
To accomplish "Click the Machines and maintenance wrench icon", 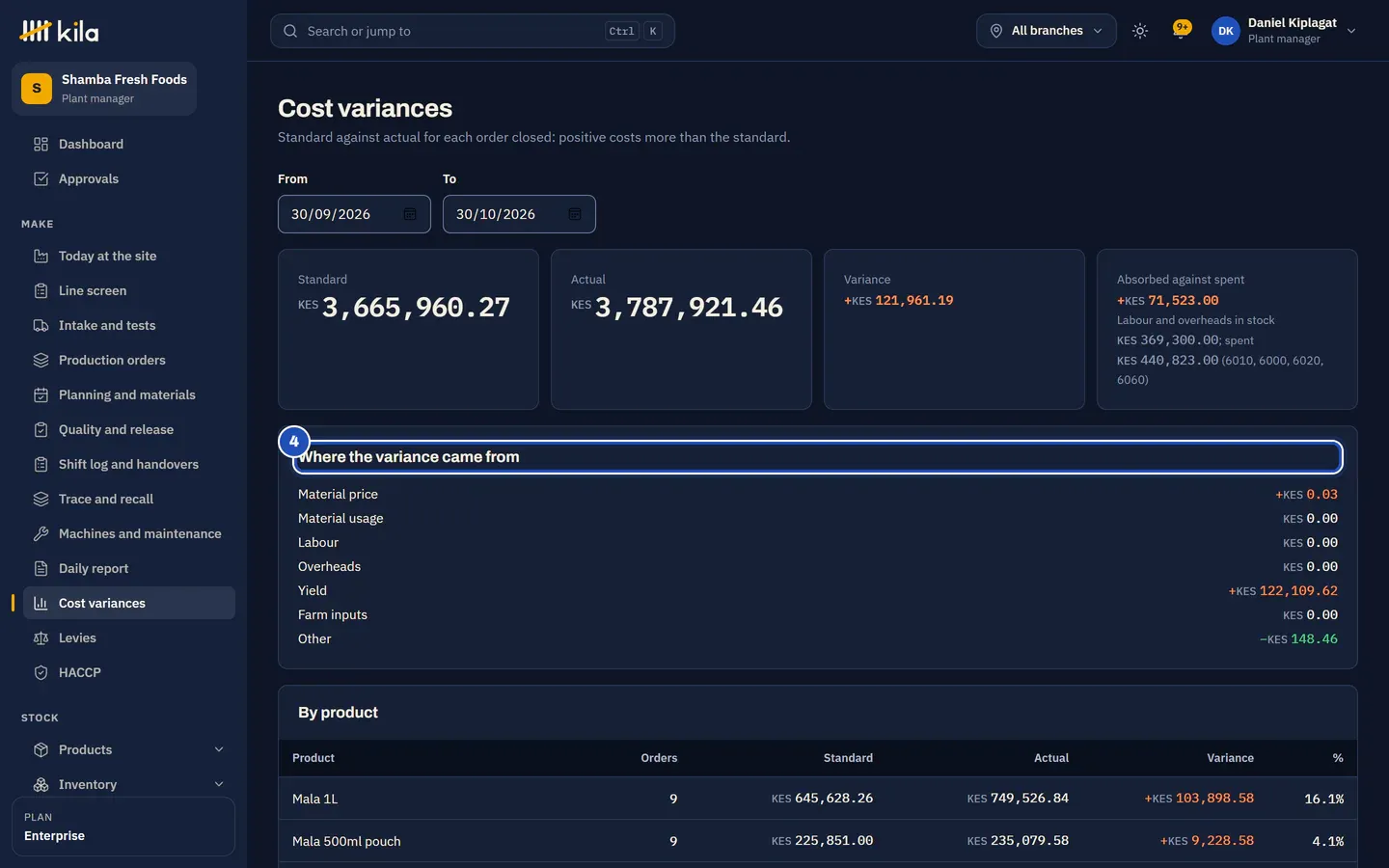I will tap(41, 533).
